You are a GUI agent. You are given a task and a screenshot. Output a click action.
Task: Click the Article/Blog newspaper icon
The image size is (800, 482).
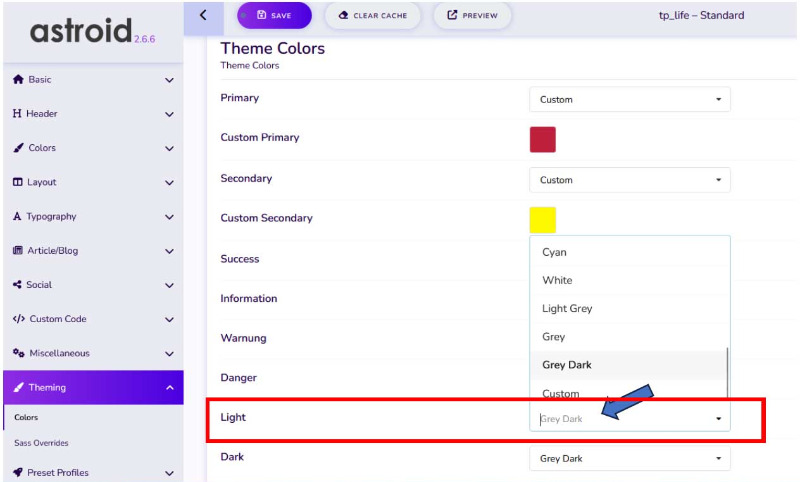(17, 251)
